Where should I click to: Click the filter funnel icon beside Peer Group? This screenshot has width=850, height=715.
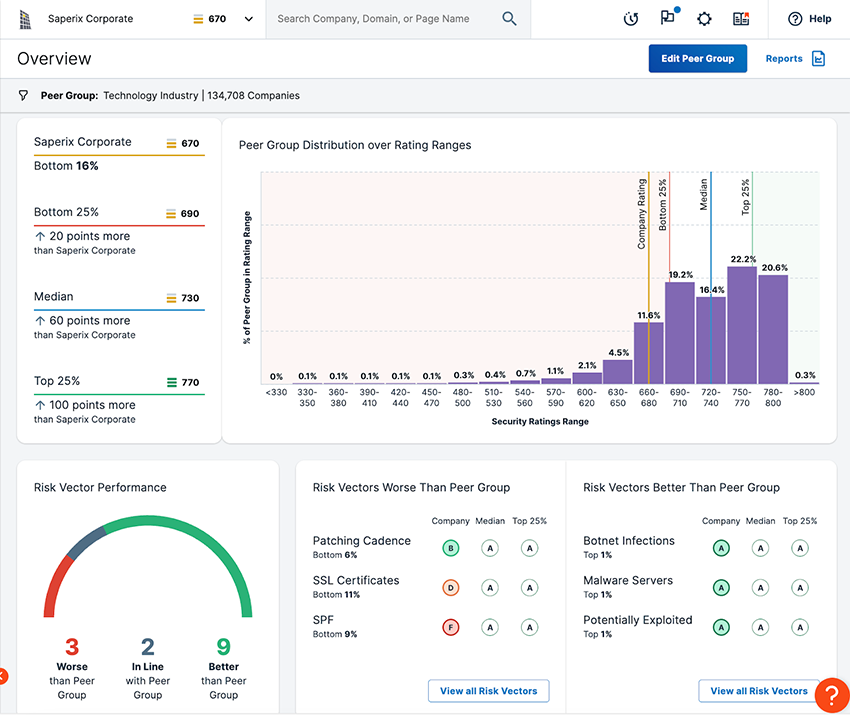[x=22, y=95]
